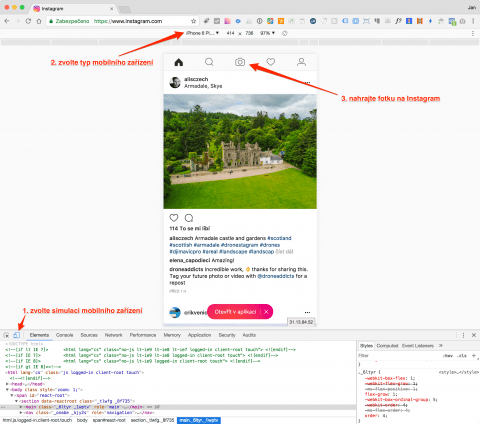This screenshot has height=424, width=480.
Task: Dismiss open-in-app banner with X
Action: click(266, 312)
